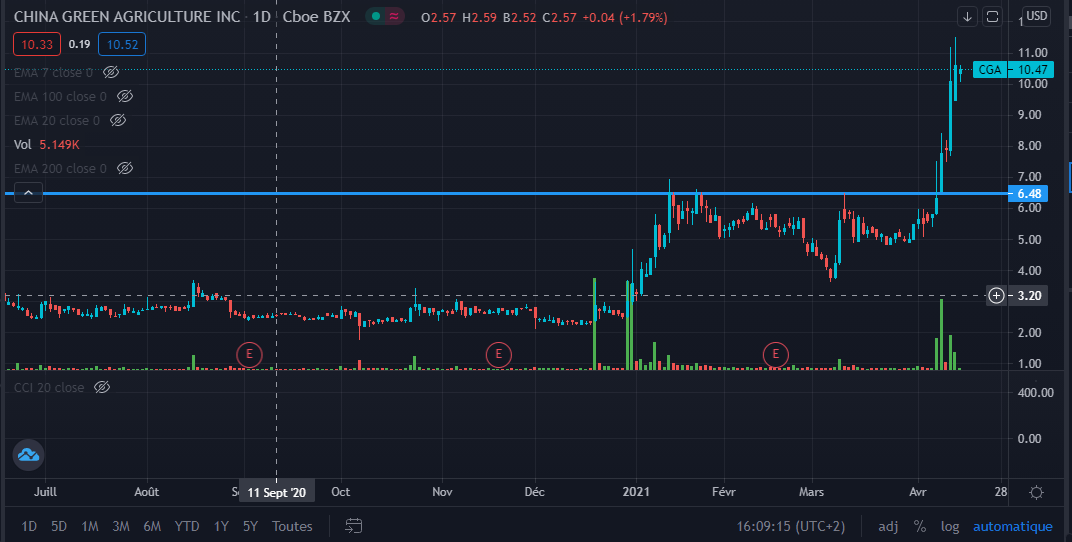Image resolution: width=1072 pixels, height=542 pixels.
Task: Click the EMA 100 close 0 legend label
Action: click(x=60, y=96)
